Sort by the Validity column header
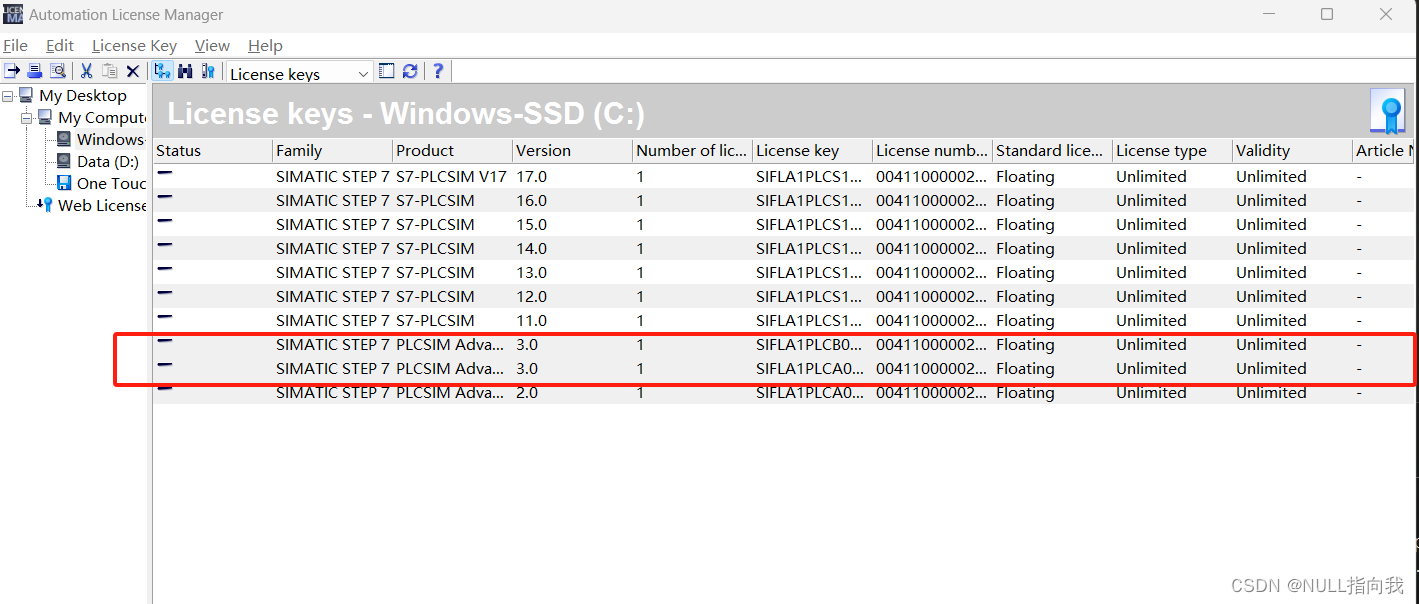The height and width of the screenshot is (604, 1419). tap(1292, 151)
